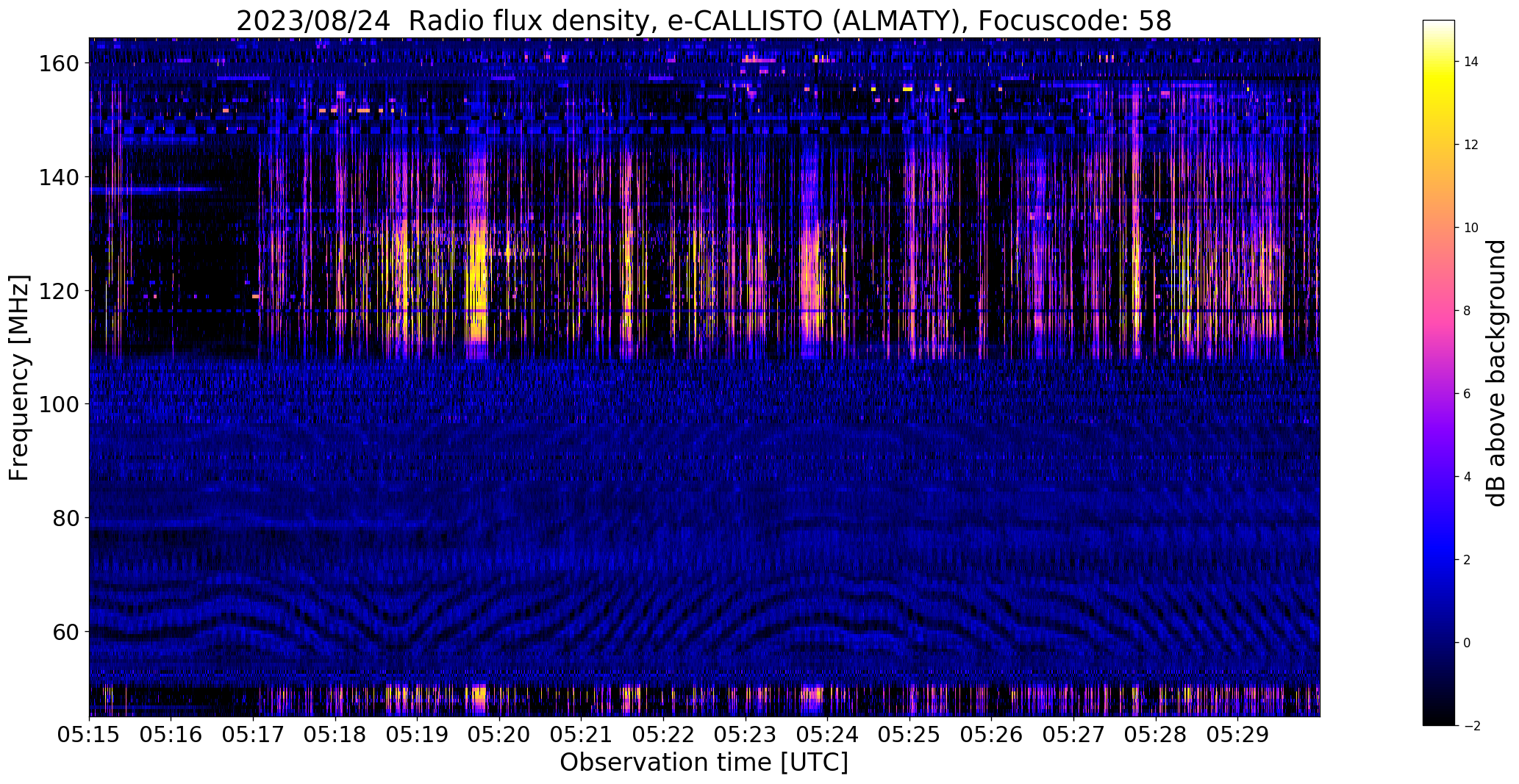Screen dimensions: 1519x784
Task: Click the Observation time [UTC] axis label
Action: [x=704, y=763]
